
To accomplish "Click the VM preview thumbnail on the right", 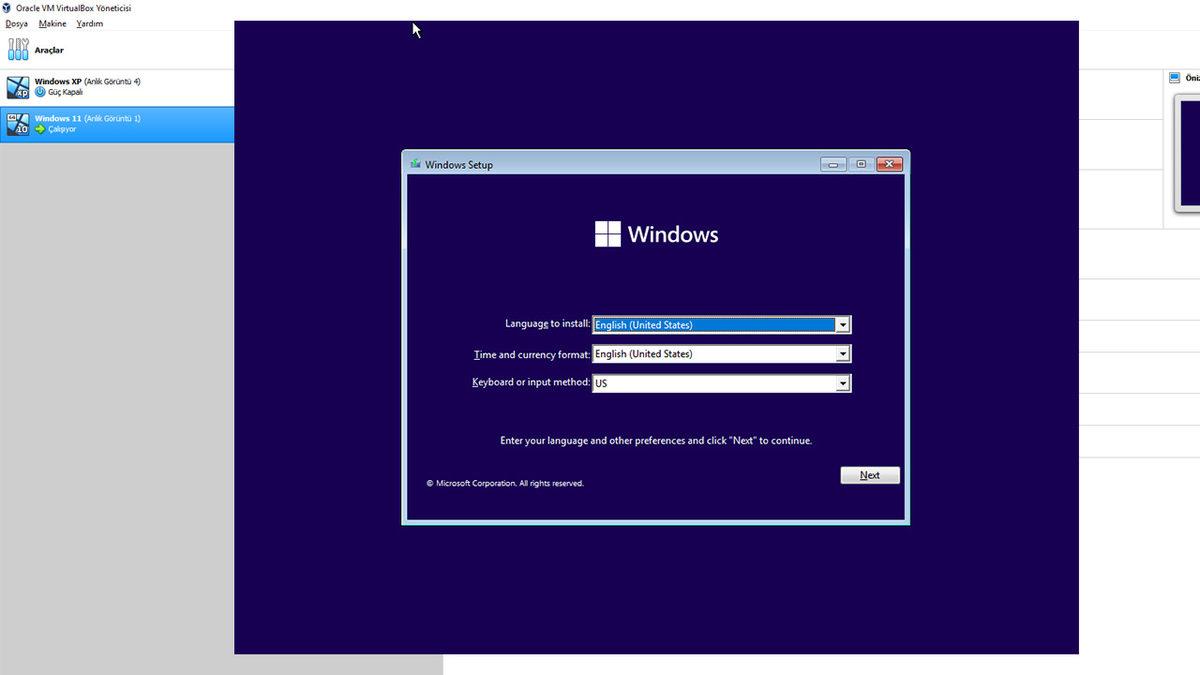I will tap(1192, 150).
